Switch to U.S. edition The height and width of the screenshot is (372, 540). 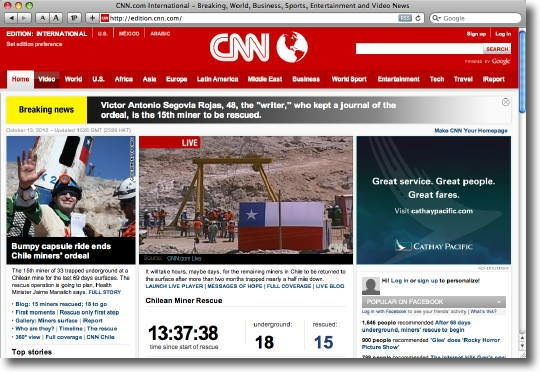102,34
